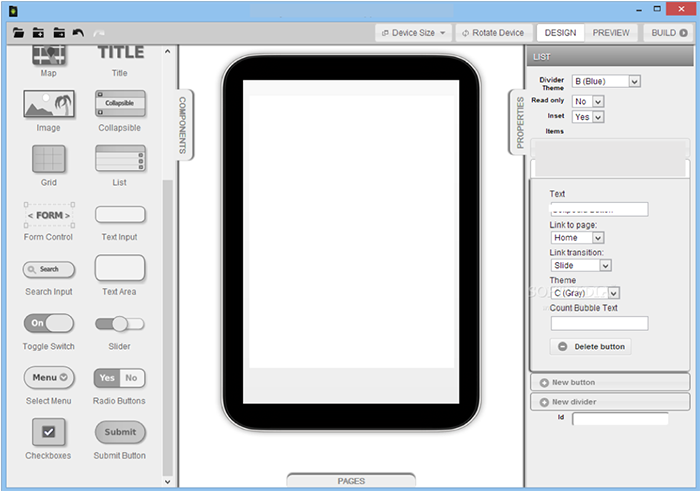Choose the Checkboxes component
Screen dimensions: 700x491
pyautogui.click(x=48, y=432)
